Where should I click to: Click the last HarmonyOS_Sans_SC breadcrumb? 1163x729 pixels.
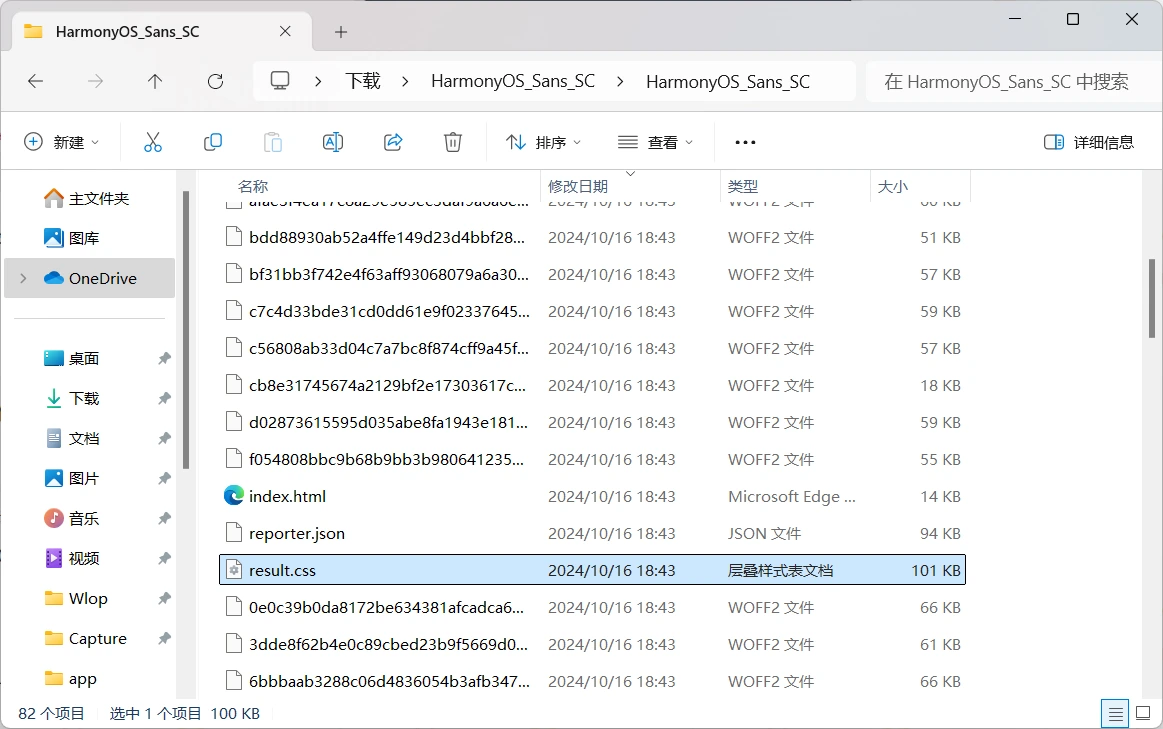coord(728,82)
